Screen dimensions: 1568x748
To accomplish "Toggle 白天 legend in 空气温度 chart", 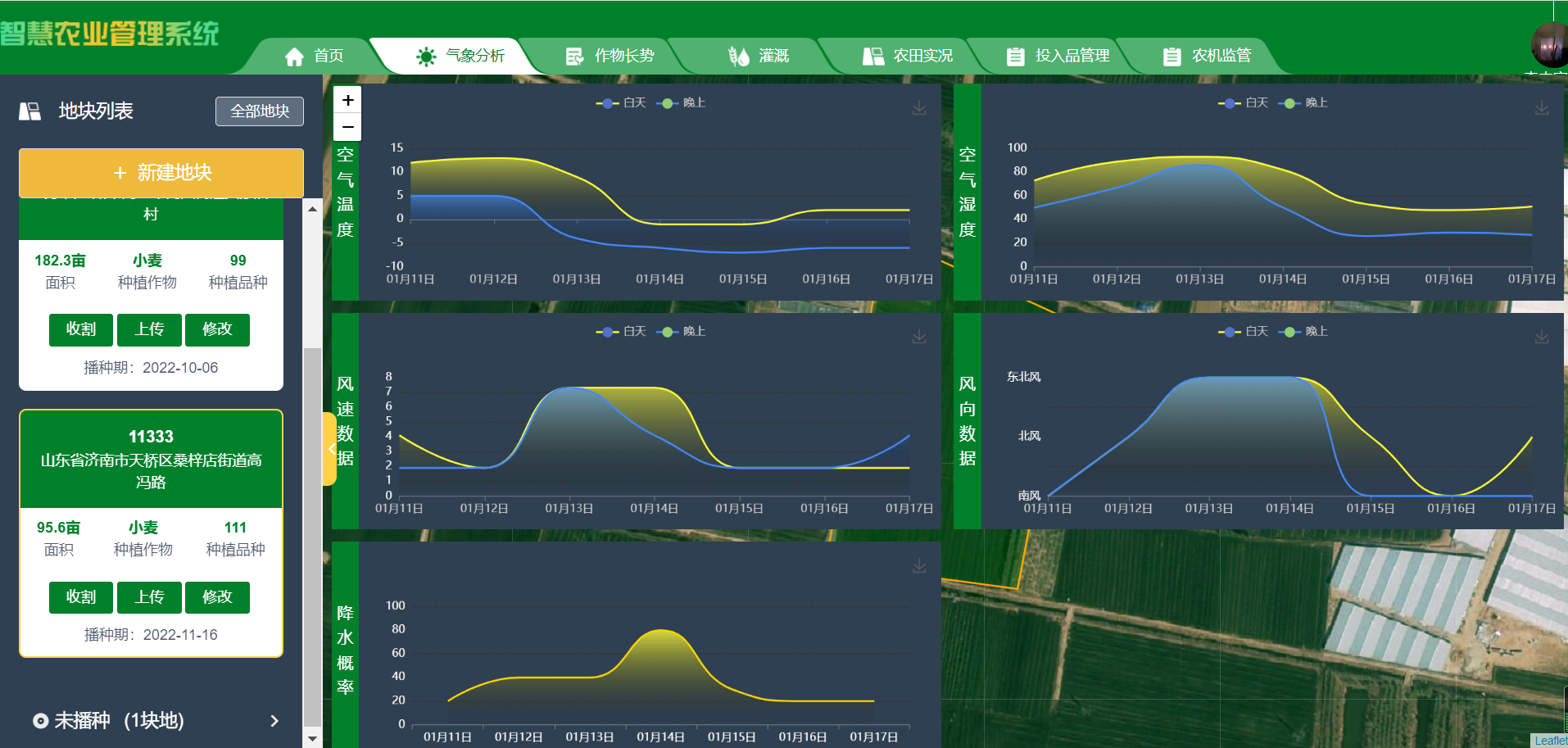I will point(621,103).
